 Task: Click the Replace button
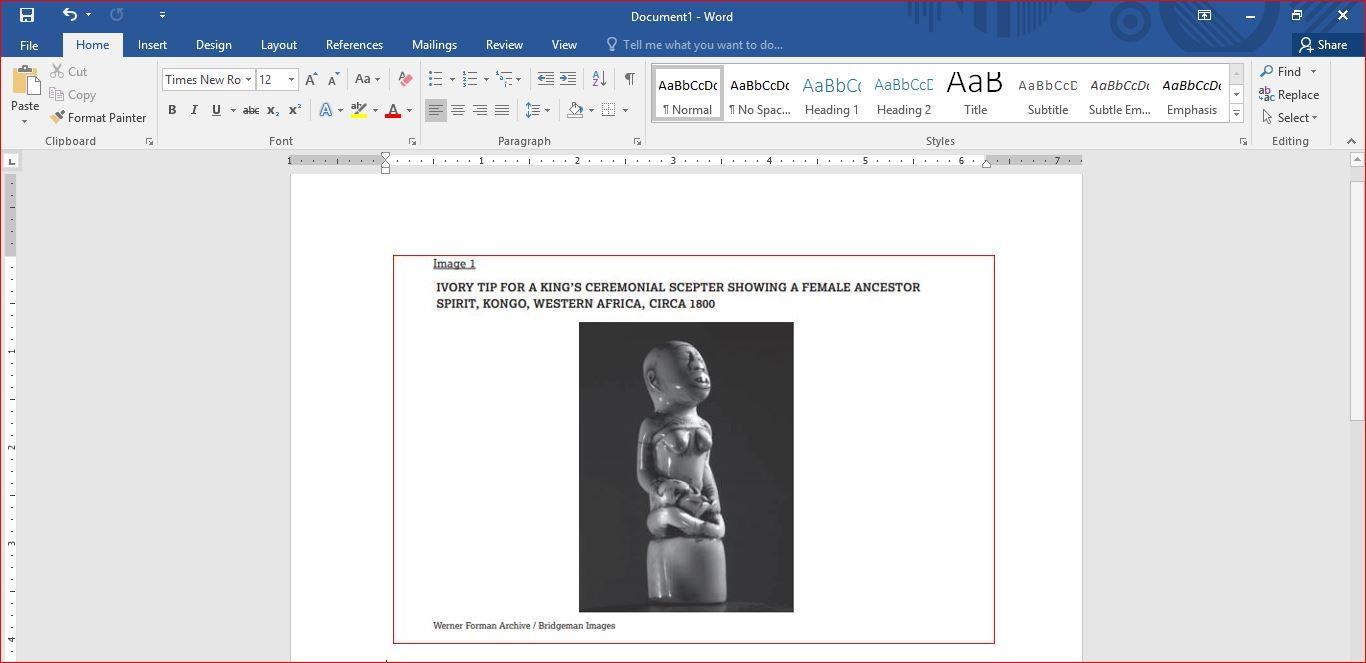[x=1289, y=95]
